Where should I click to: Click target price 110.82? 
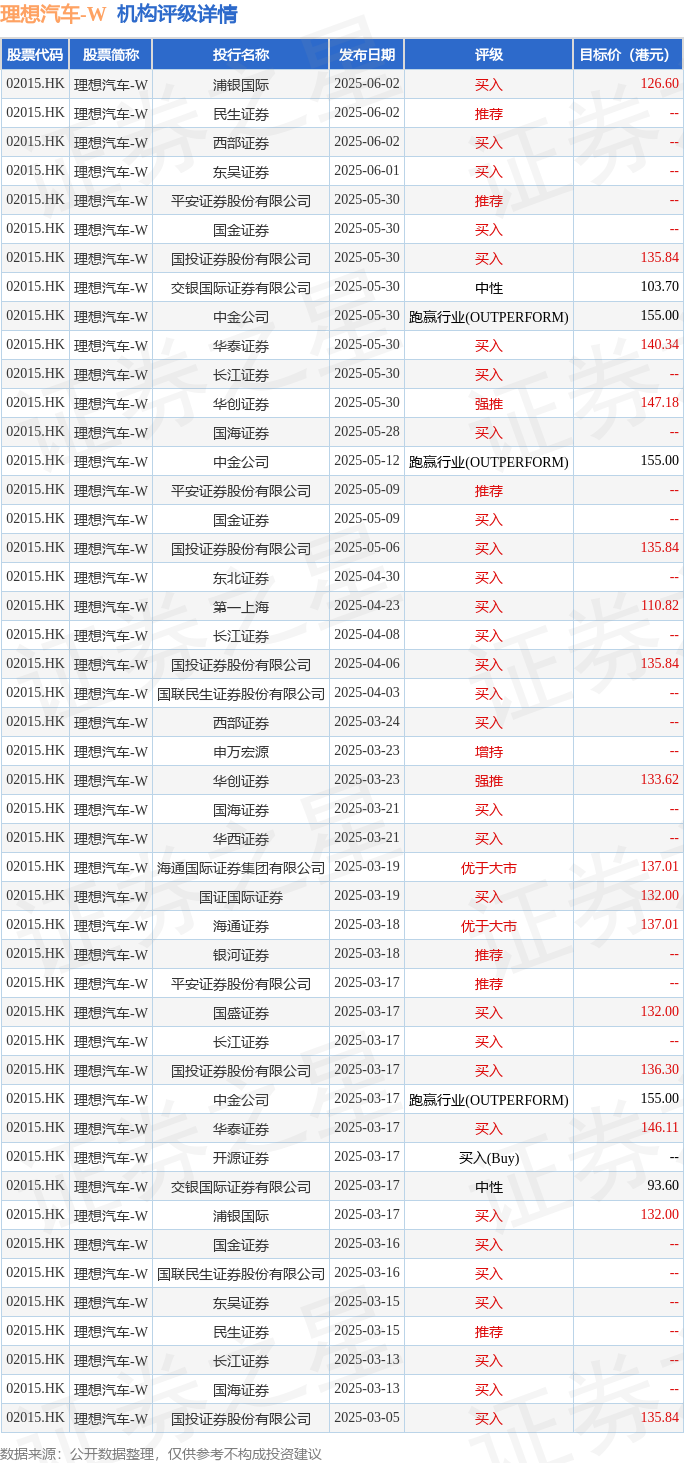coord(660,606)
